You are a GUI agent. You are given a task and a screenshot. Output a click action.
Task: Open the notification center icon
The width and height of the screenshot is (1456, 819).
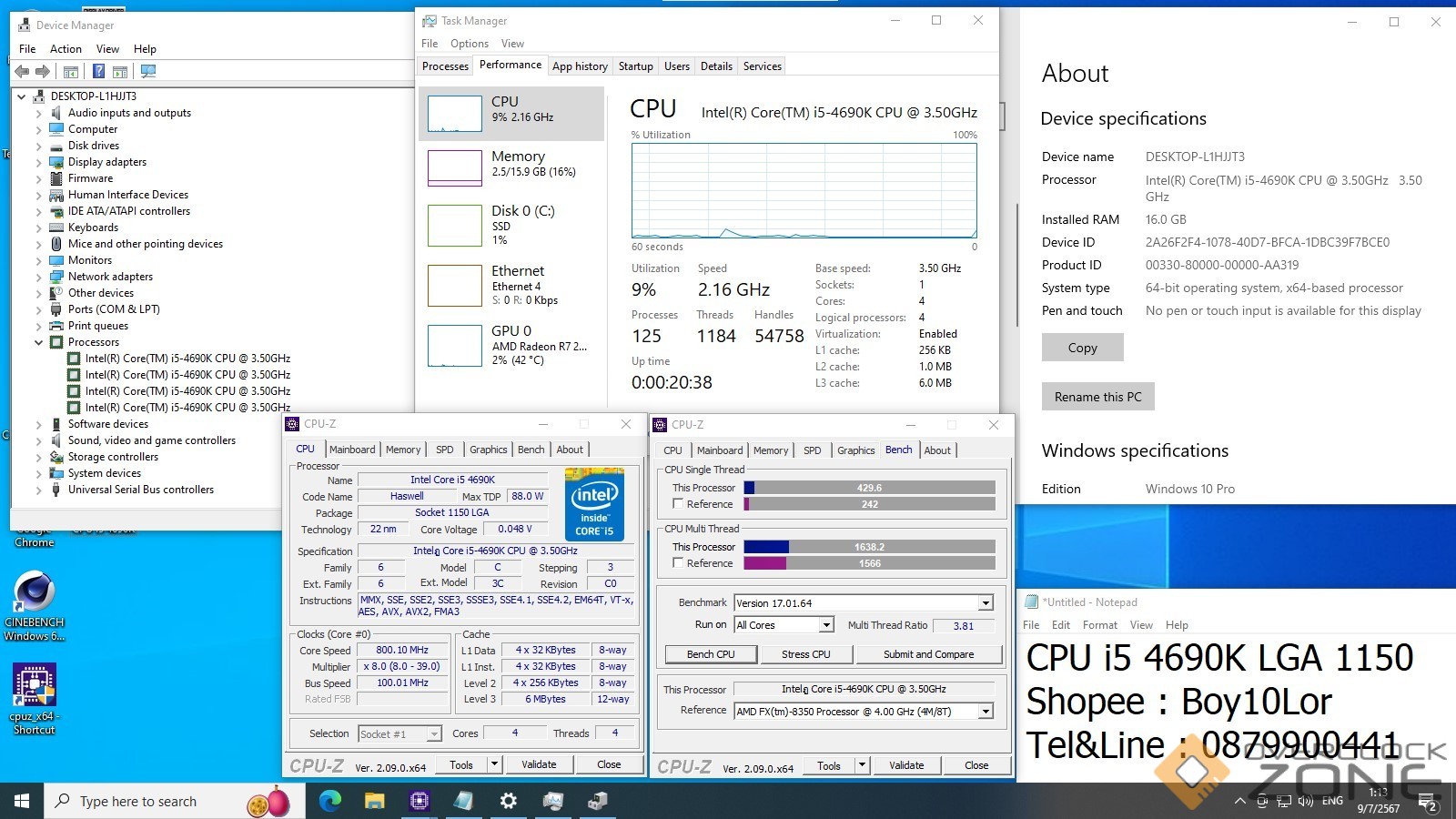click(1430, 804)
